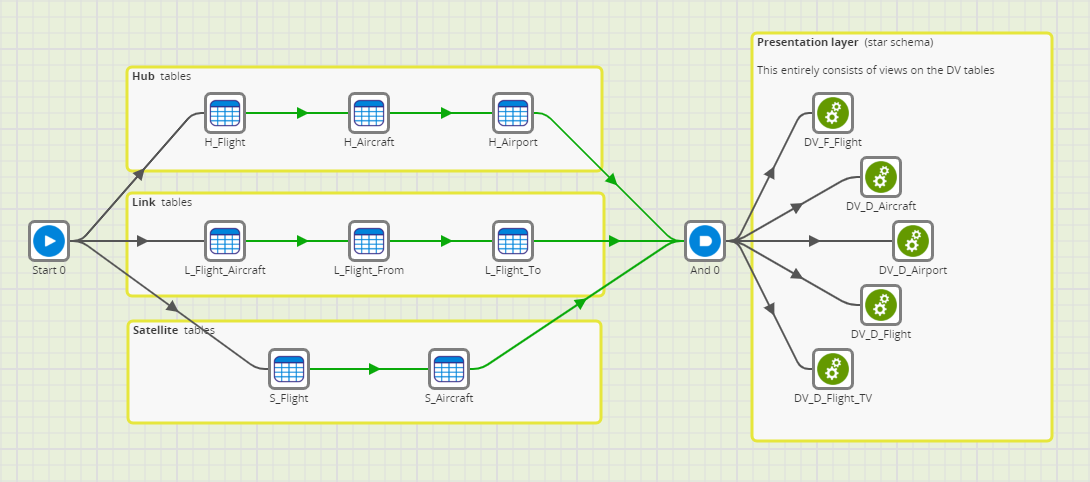Select the Start 0 component icon
1090x482 pixels.
point(49,241)
